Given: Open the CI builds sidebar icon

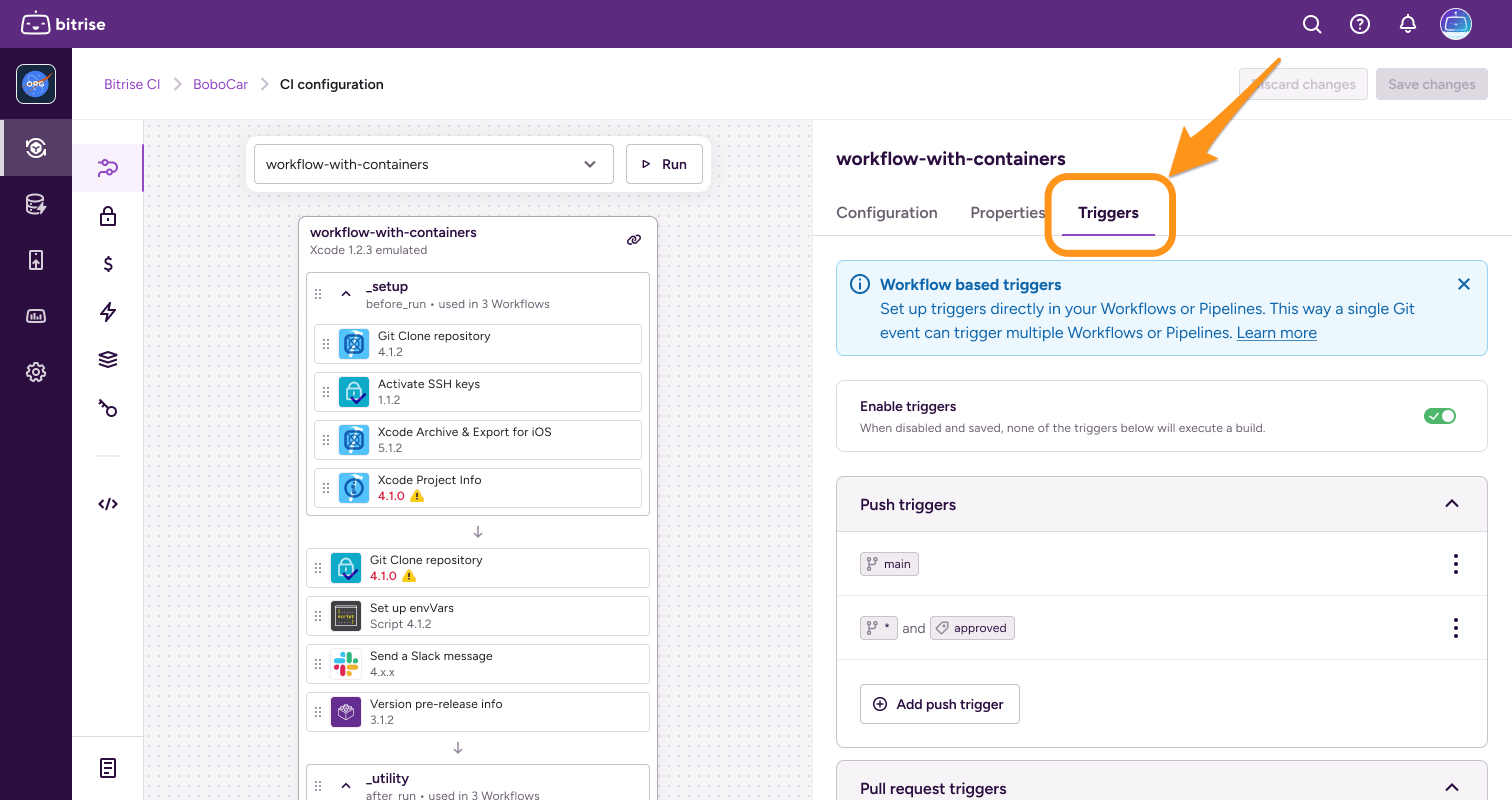Looking at the screenshot, I should tap(36, 148).
